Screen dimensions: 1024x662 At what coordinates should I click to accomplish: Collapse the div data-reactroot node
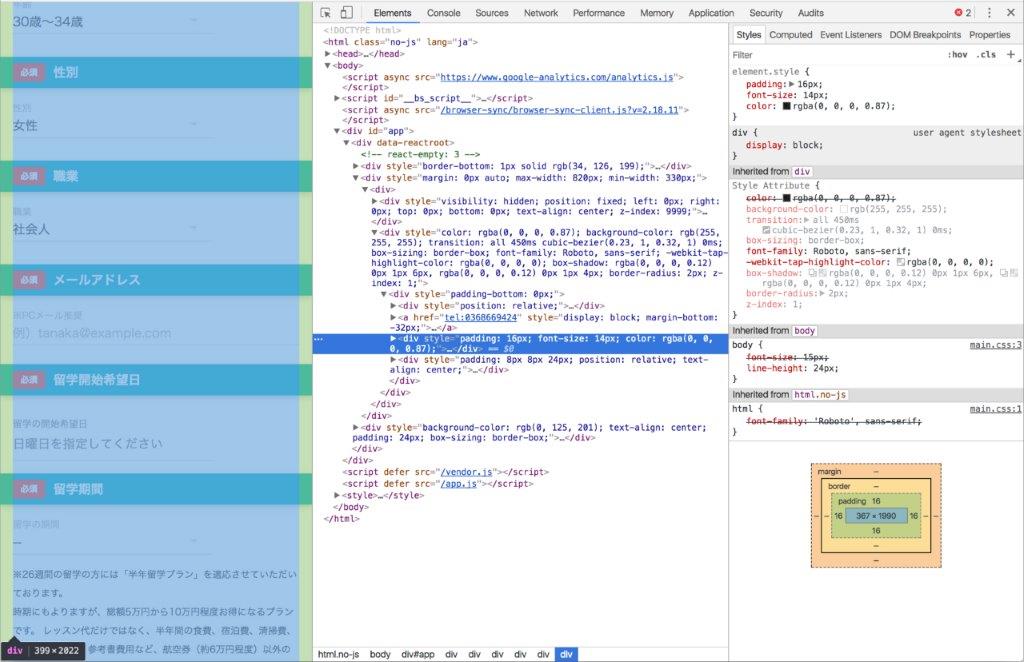(x=347, y=142)
